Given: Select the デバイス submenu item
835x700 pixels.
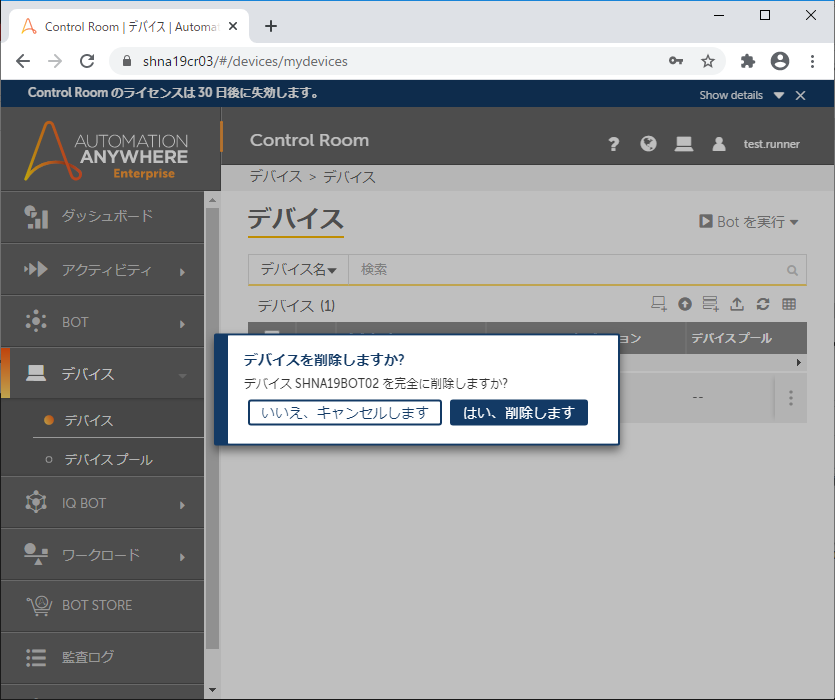Looking at the screenshot, I should (x=88, y=420).
